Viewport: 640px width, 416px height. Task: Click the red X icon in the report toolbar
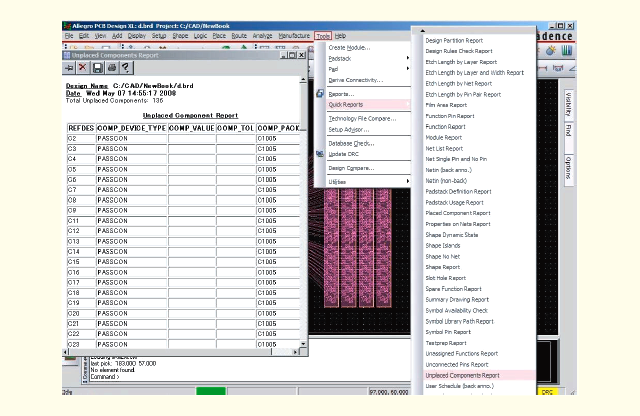tap(82, 67)
